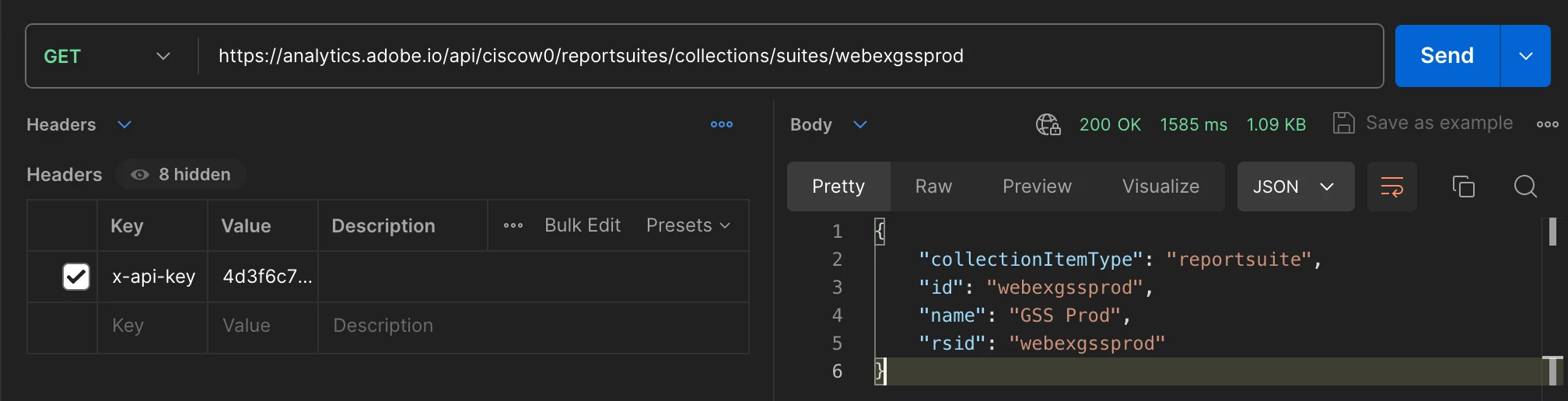This screenshot has width=1568, height=401.
Task: Open the Presets dropdown in headers table
Action: 688,225
